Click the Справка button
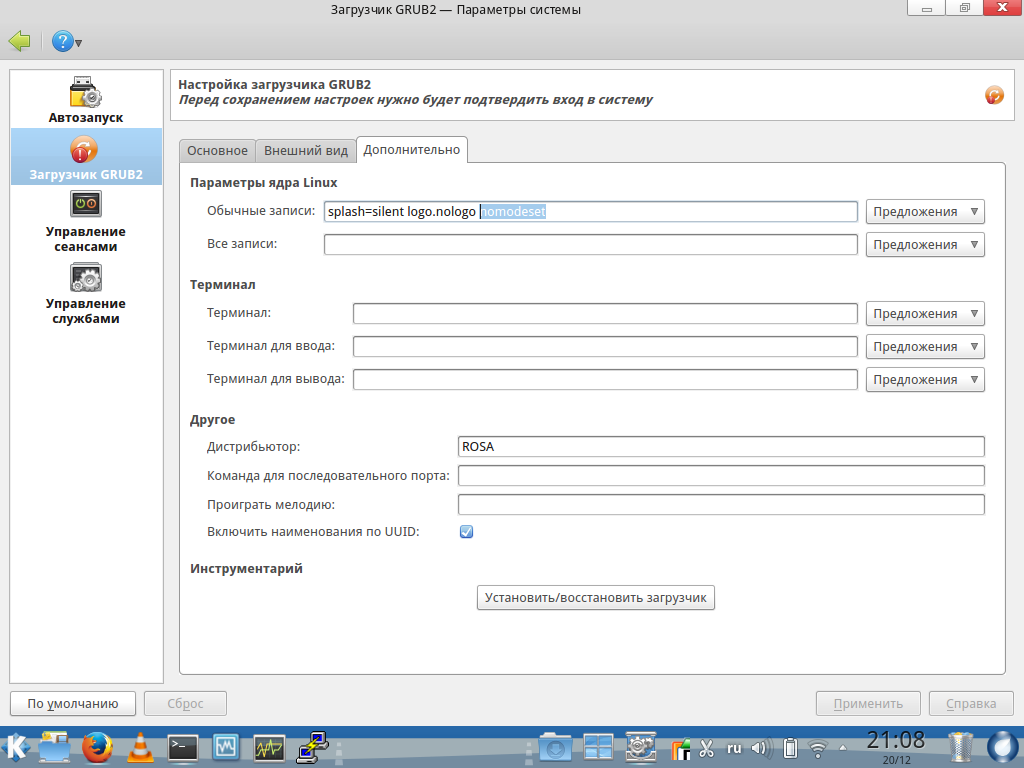The width and height of the screenshot is (1024, 768). point(971,703)
